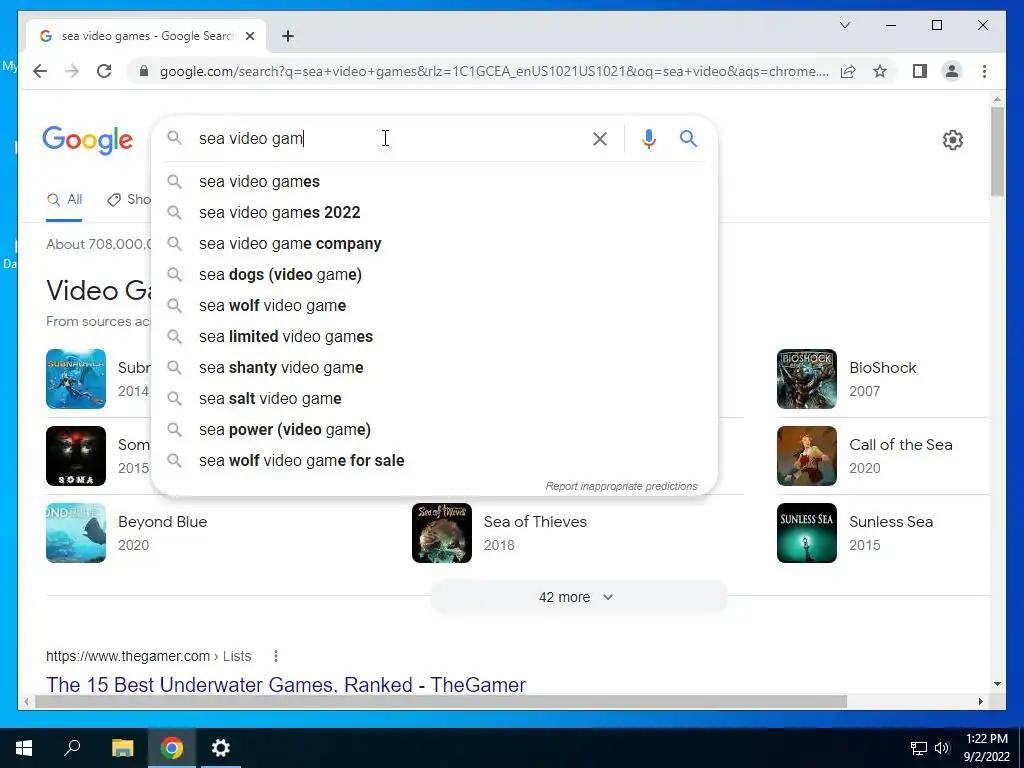Open the Chrome side panel icon
Viewport: 1024px width, 768px height.
click(920, 71)
